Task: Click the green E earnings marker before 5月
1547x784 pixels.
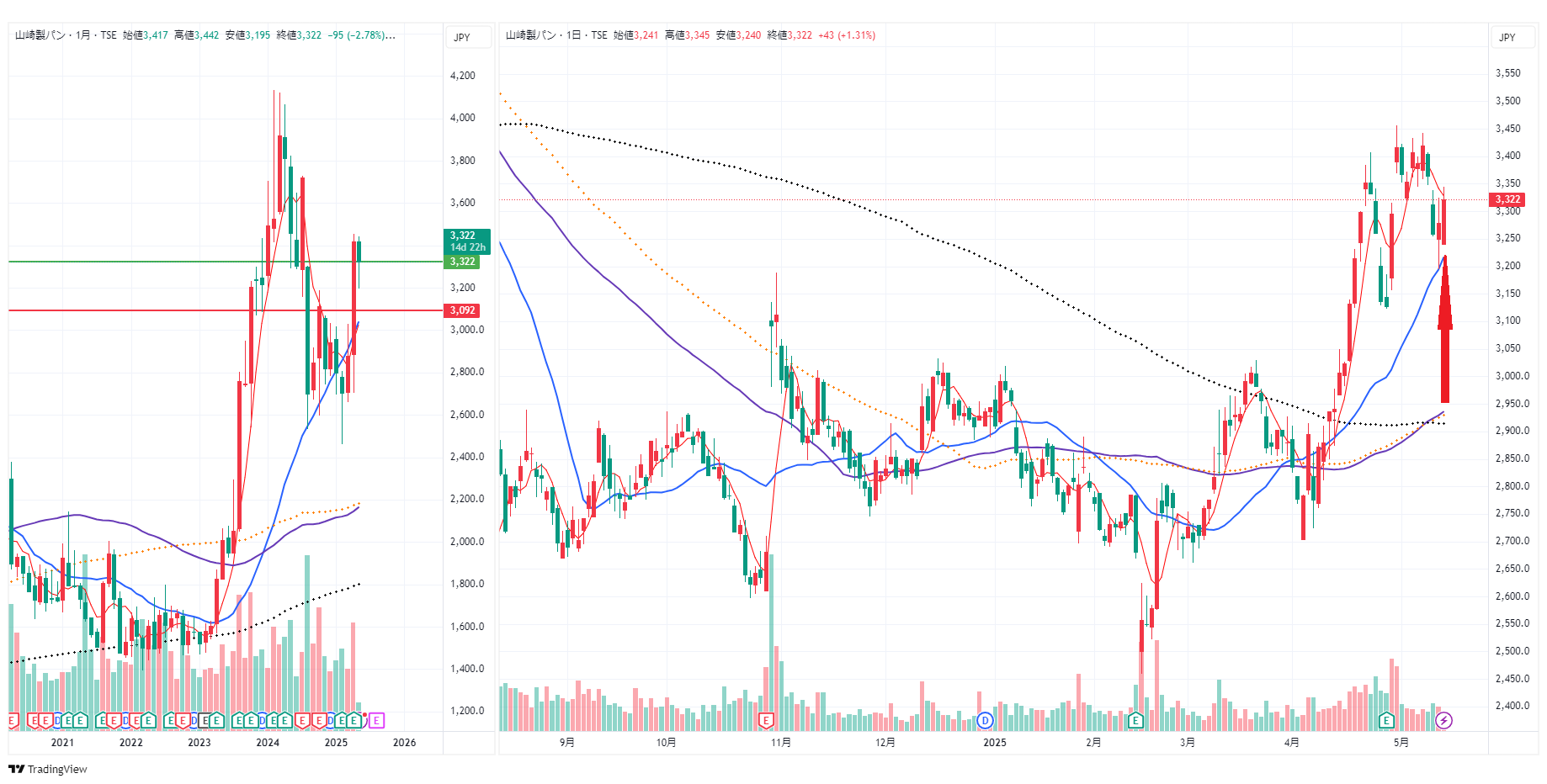Action: pyautogui.click(x=1386, y=721)
